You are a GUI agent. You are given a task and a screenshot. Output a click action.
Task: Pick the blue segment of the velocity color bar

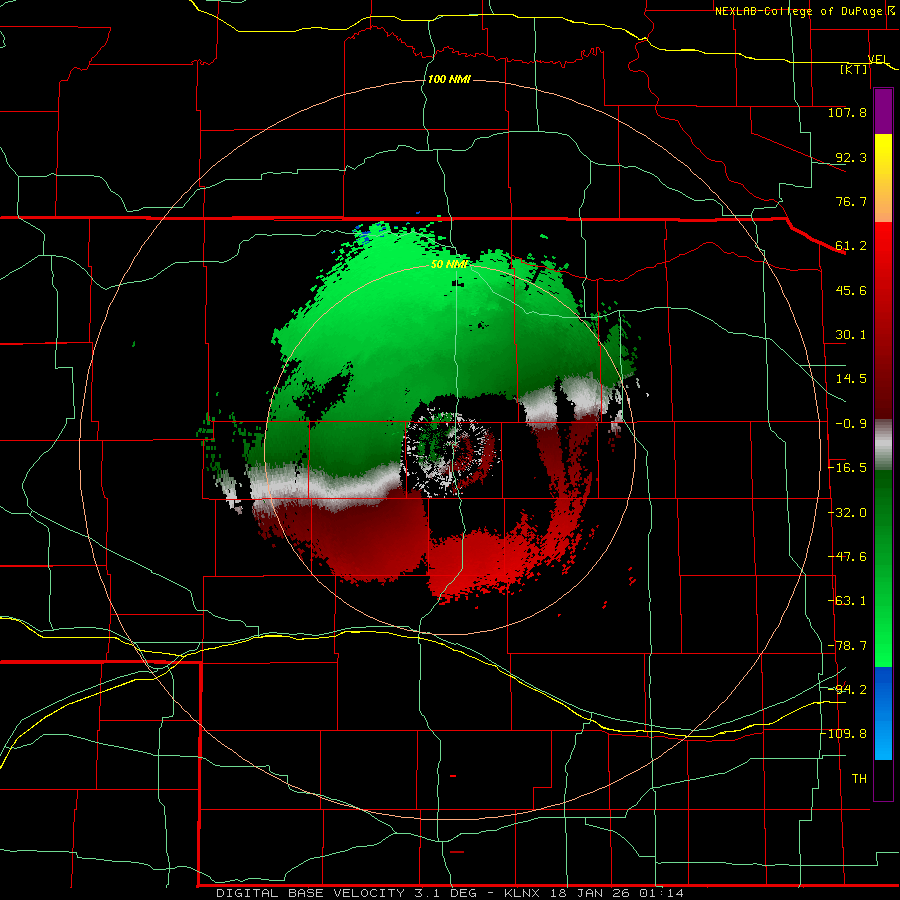point(883,713)
